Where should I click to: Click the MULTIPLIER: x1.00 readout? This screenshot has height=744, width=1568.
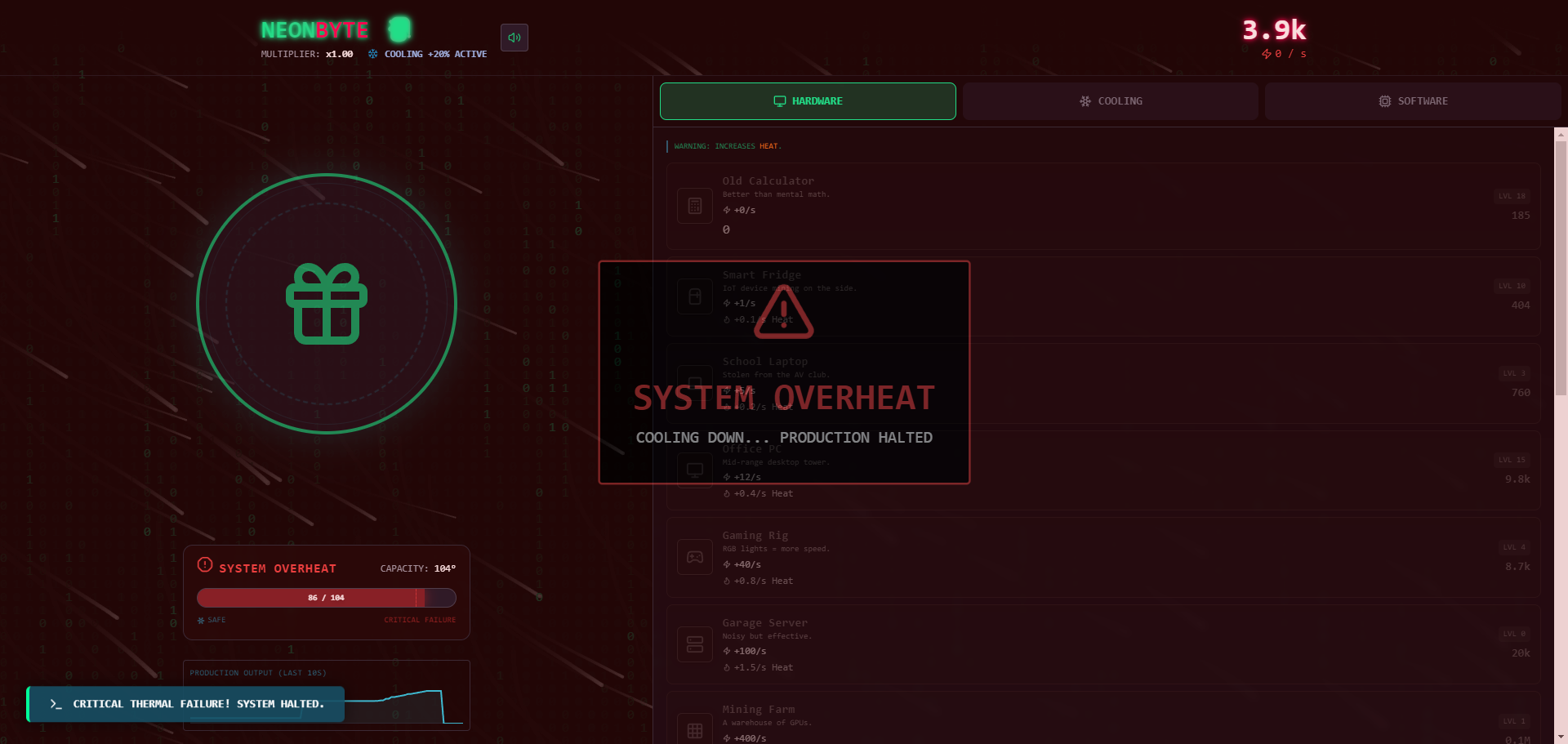(x=307, y=54)
